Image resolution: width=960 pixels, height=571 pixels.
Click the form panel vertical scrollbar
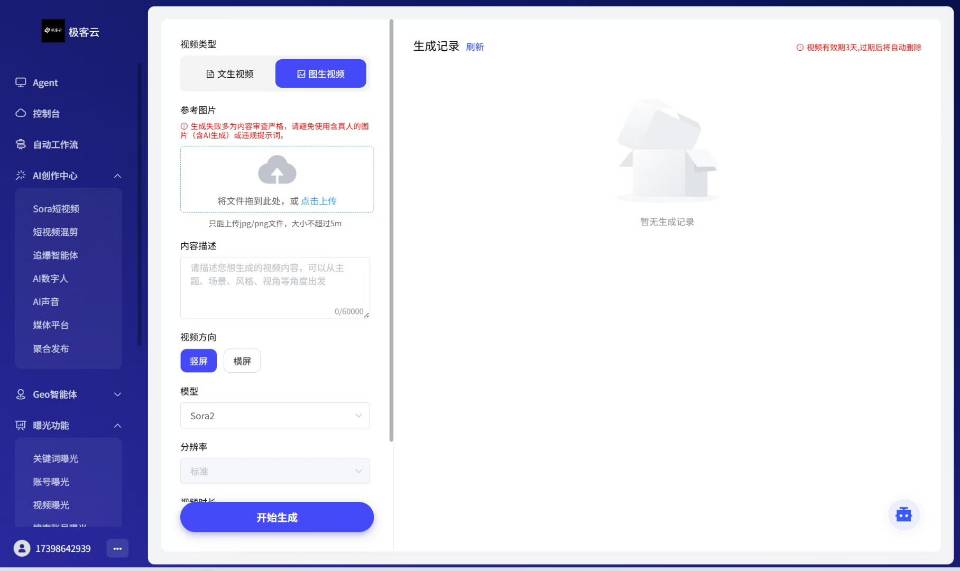(x=391, y=230)
